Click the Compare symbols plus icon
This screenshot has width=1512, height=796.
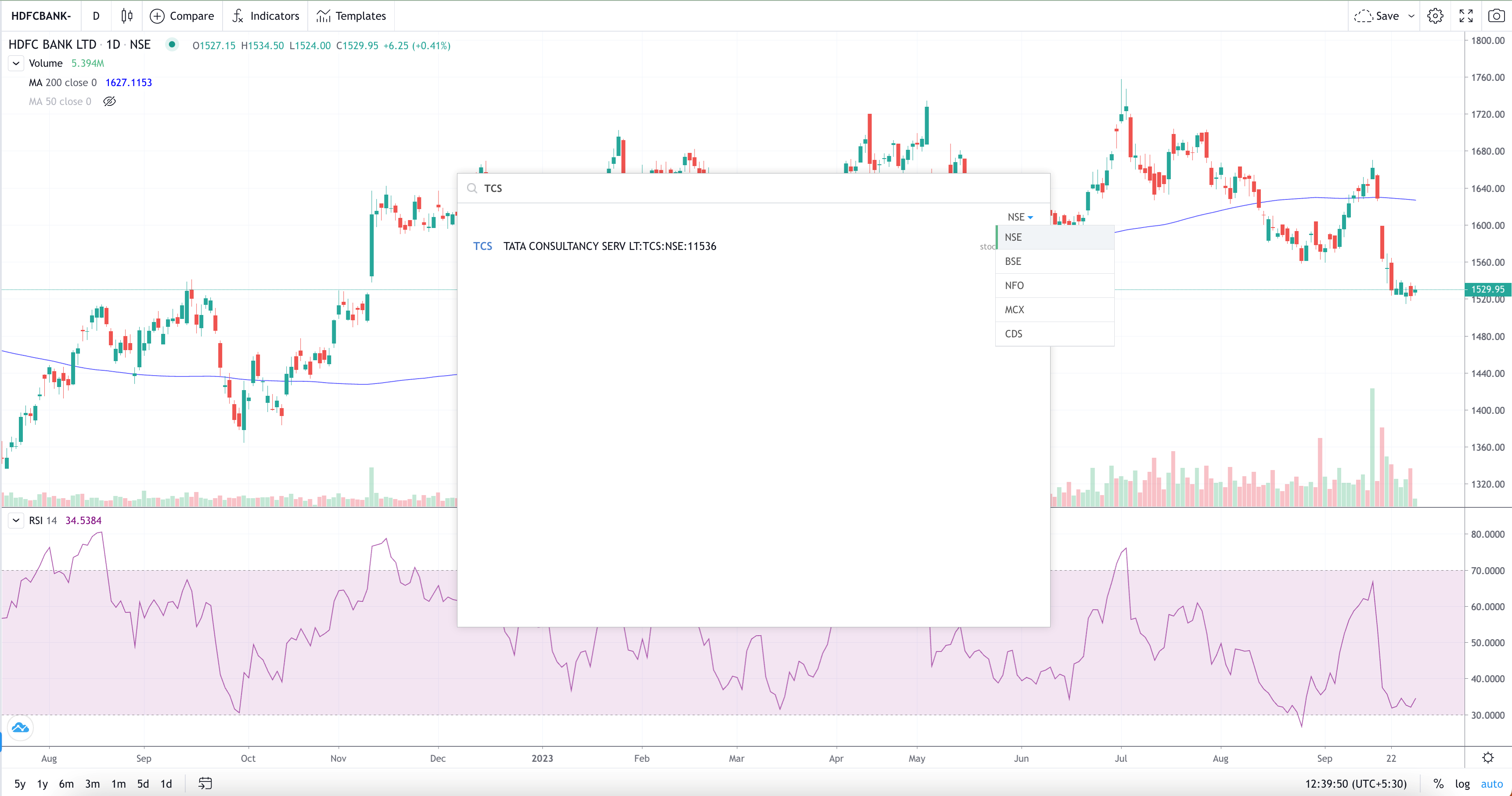[x=157, y=16]
